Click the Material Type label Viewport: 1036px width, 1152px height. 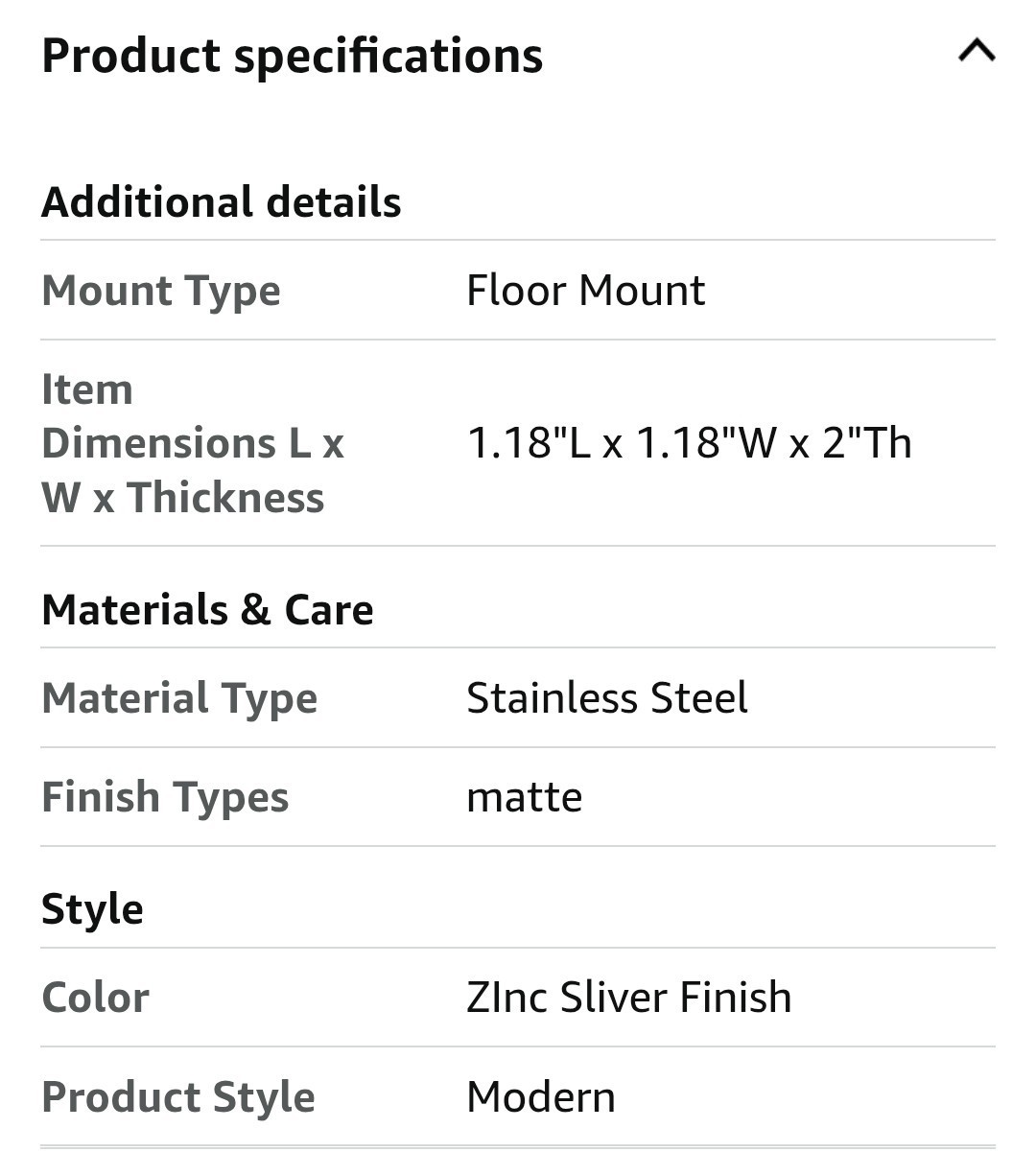point(178,698)
